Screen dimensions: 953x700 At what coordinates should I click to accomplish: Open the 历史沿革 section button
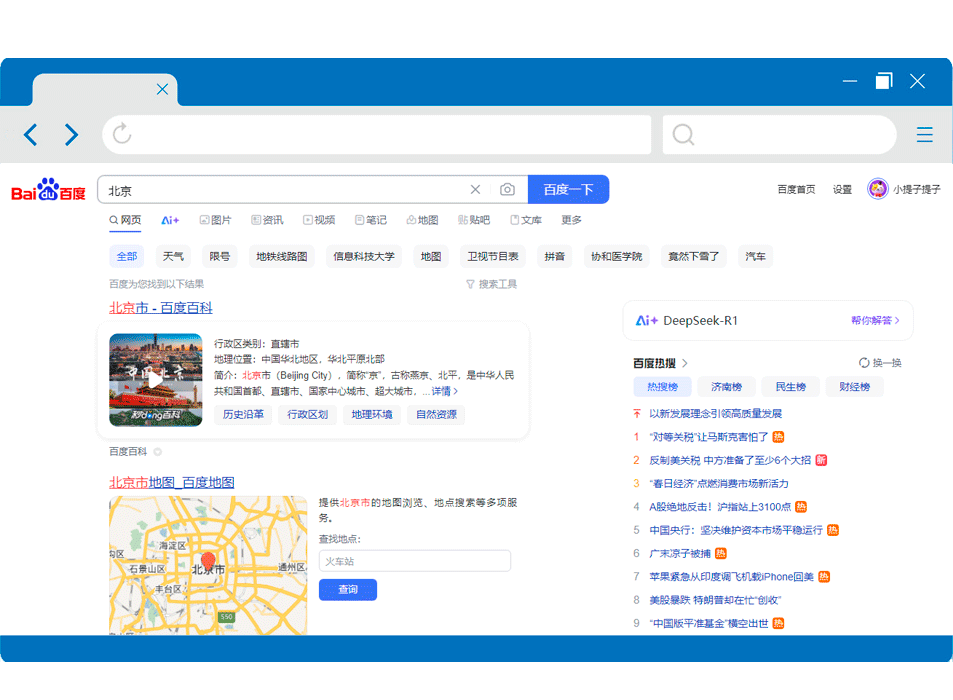click(x=243, y=414)
